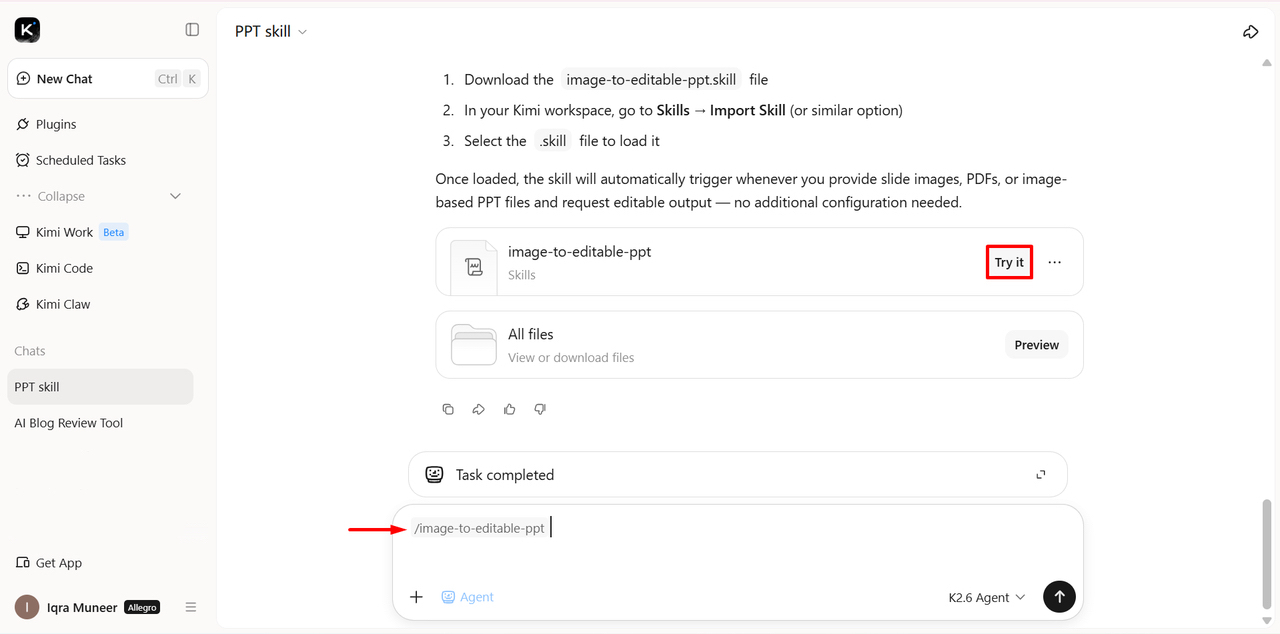The image size is (1280, 634).
Task: Expand the Task completed panel
Action: point(1041,475)
